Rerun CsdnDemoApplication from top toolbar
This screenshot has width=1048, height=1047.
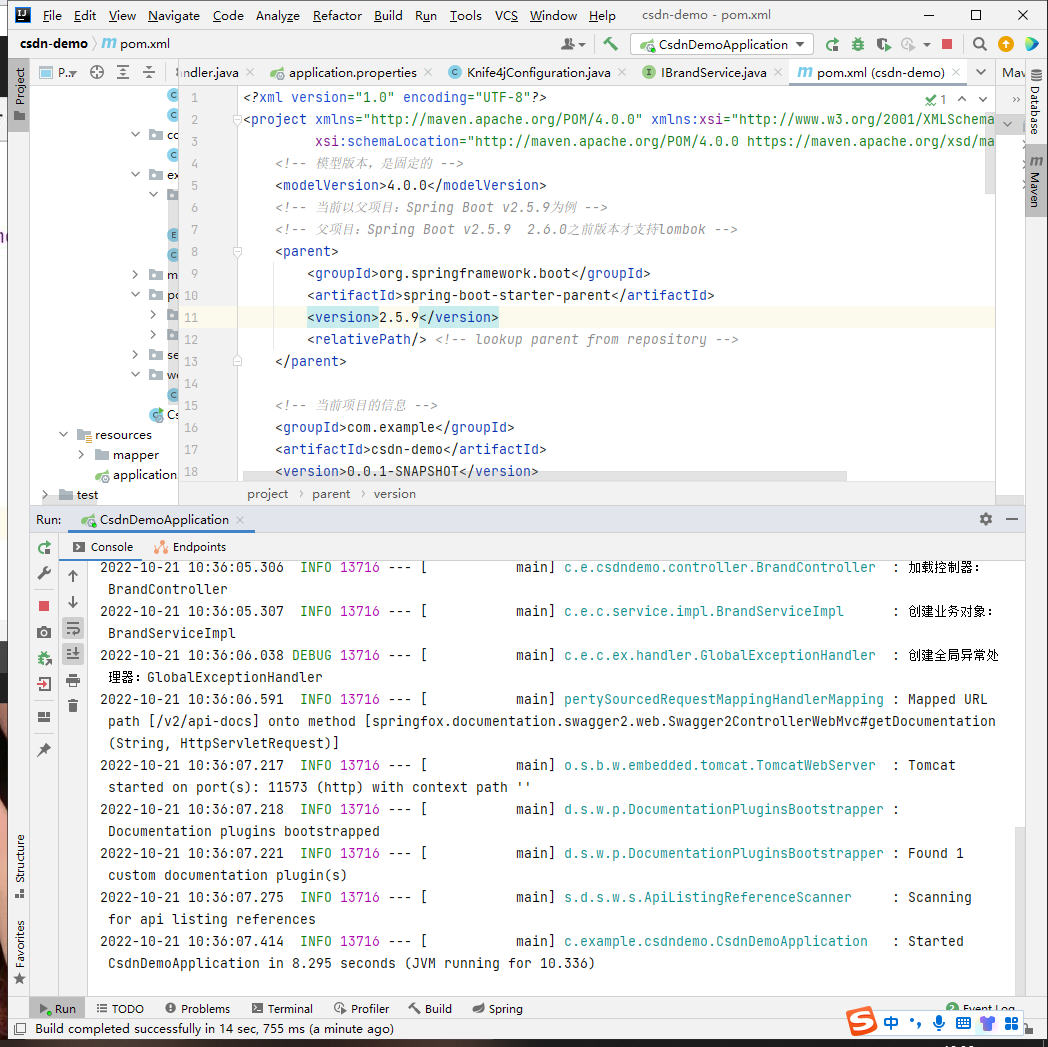832,44
